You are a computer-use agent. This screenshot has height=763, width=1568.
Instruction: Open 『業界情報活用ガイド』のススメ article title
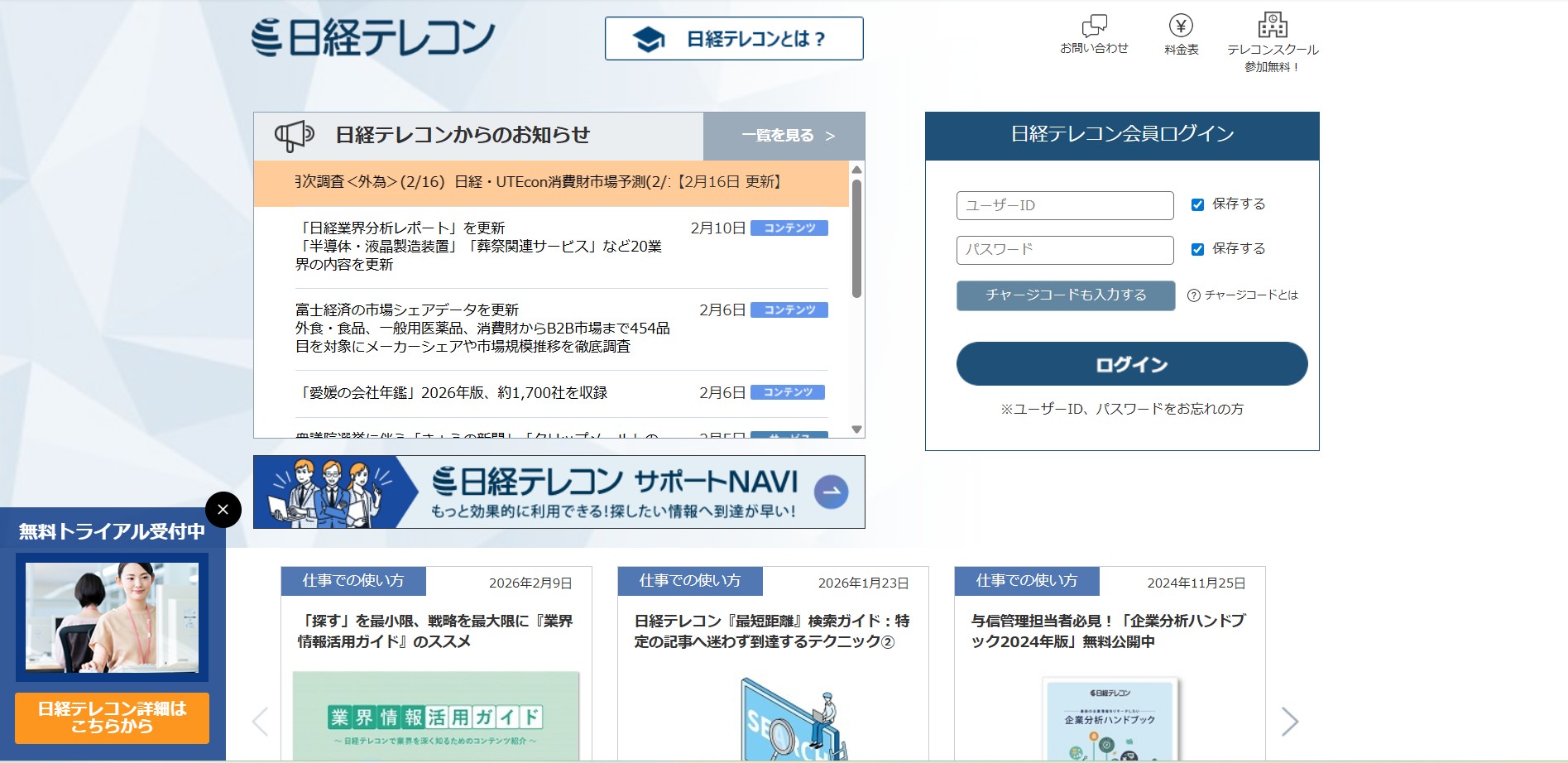(x=435, y=631)
